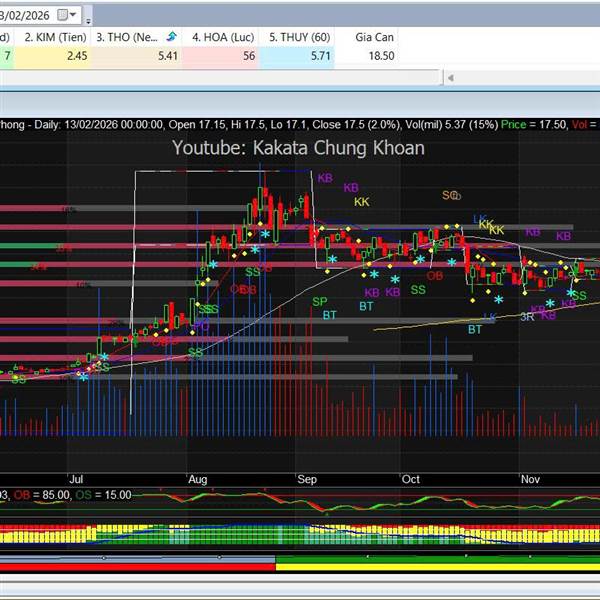
Task: Click the 'OB = 85.00' indicator label
Action: pos(42,495)
